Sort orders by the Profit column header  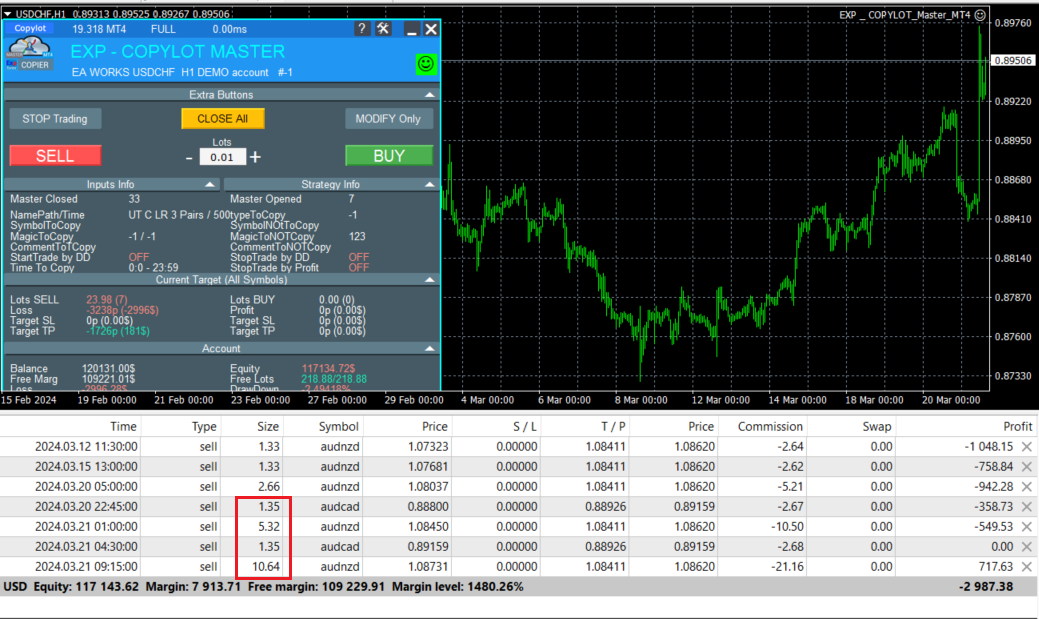(1018, 427)
